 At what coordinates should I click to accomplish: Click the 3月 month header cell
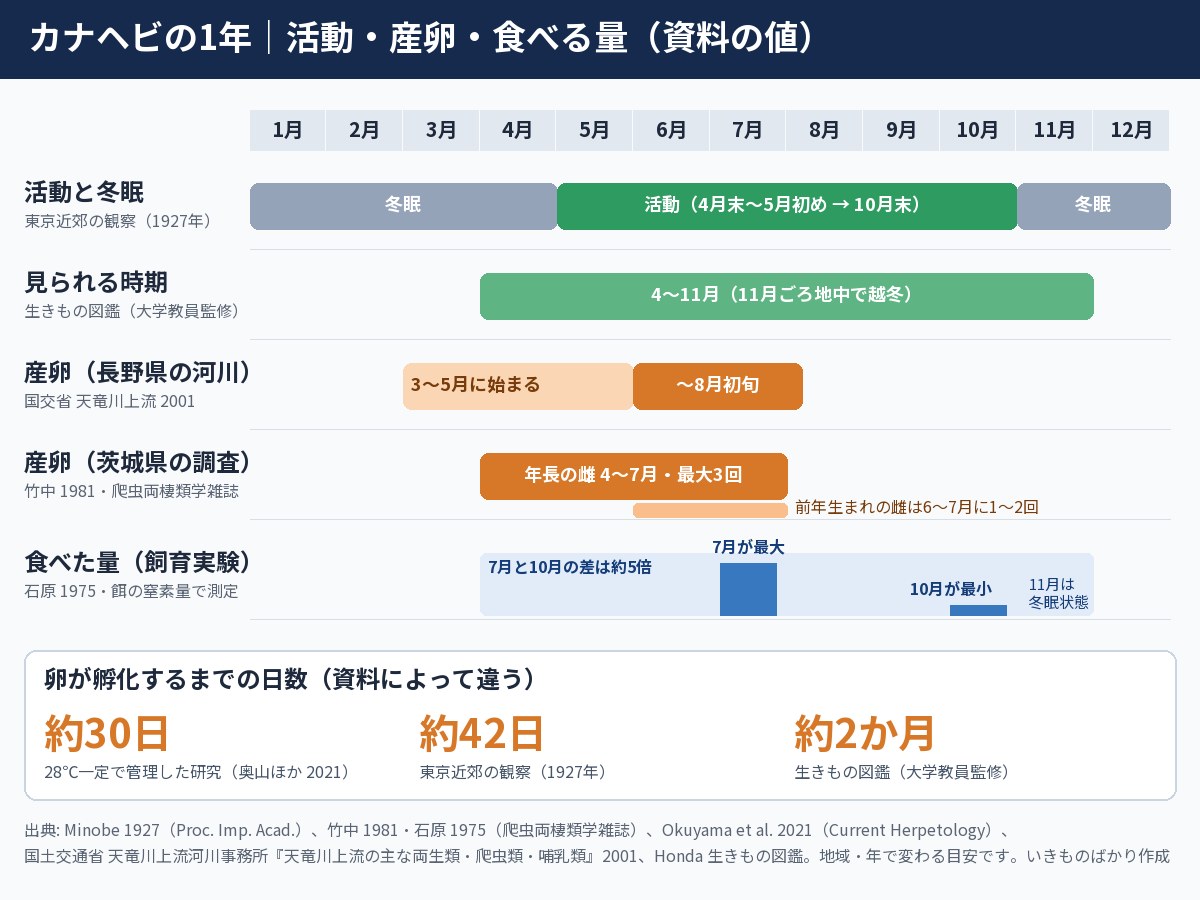(x=441, y=130)
